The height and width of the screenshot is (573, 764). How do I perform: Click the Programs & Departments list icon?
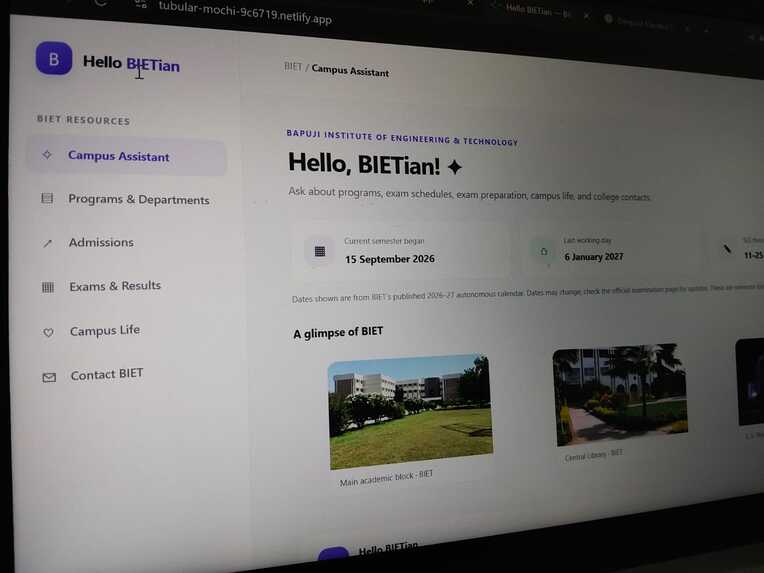point(47,198)
